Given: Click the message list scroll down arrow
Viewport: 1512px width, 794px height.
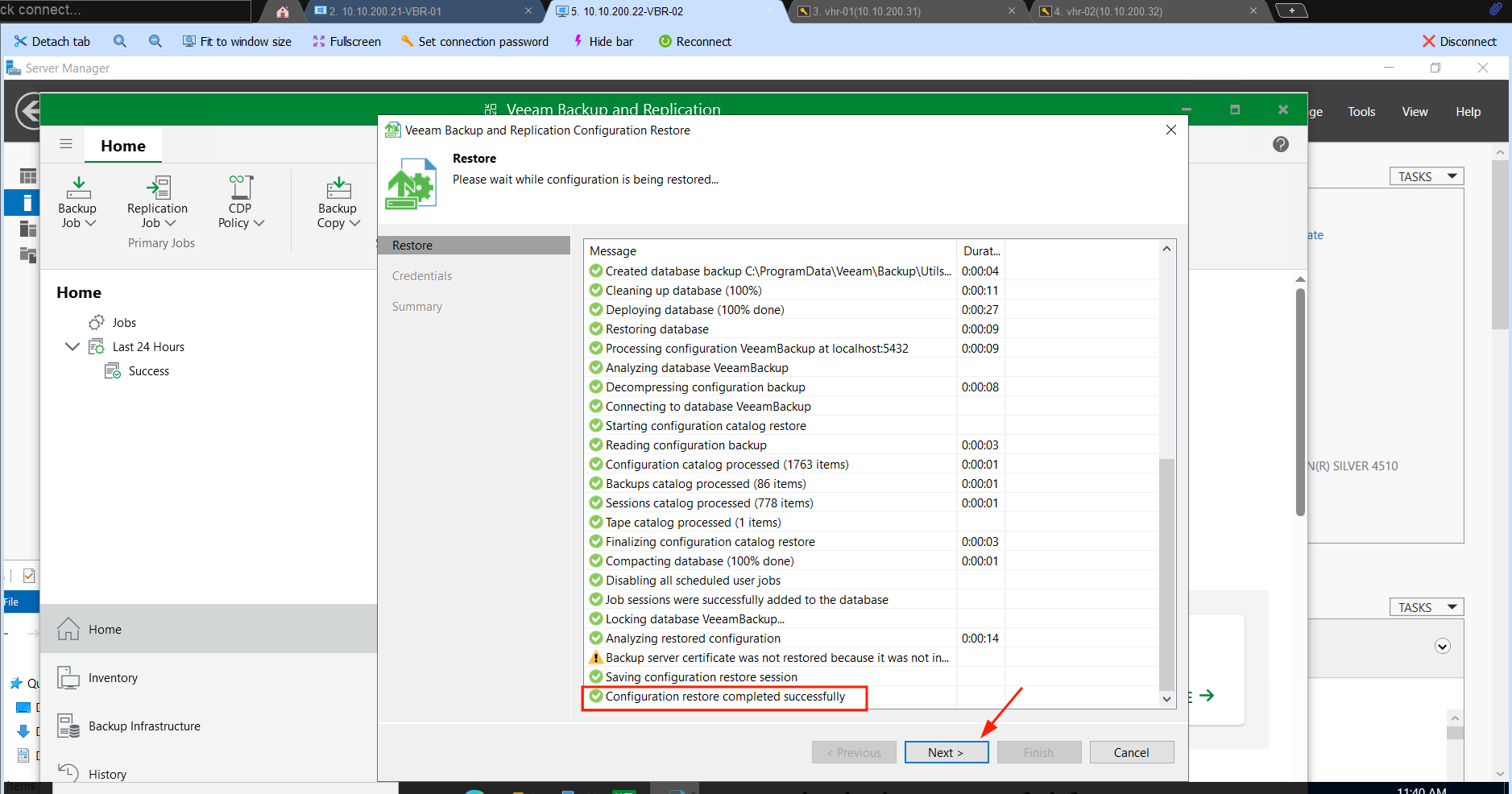Looking at the screenshot, I should click(1166, 699).
